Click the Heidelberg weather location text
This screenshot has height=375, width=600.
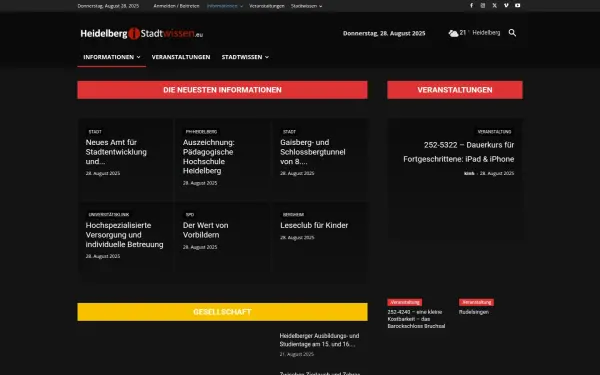pyautogui.click(x=486, y=33)
